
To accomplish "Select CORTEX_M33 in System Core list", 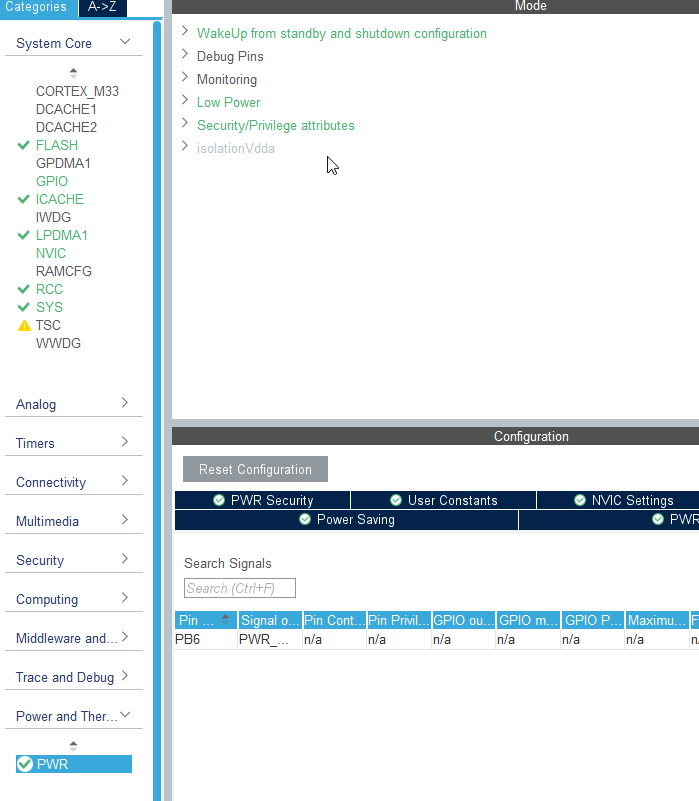I will pos(77,91).
